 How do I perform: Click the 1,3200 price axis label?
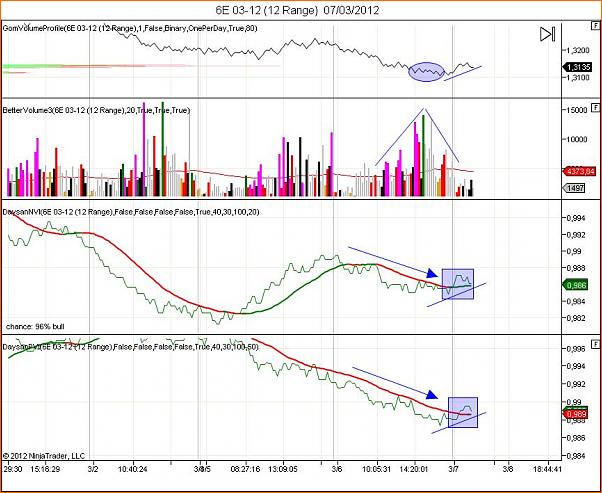pos(578,50)
